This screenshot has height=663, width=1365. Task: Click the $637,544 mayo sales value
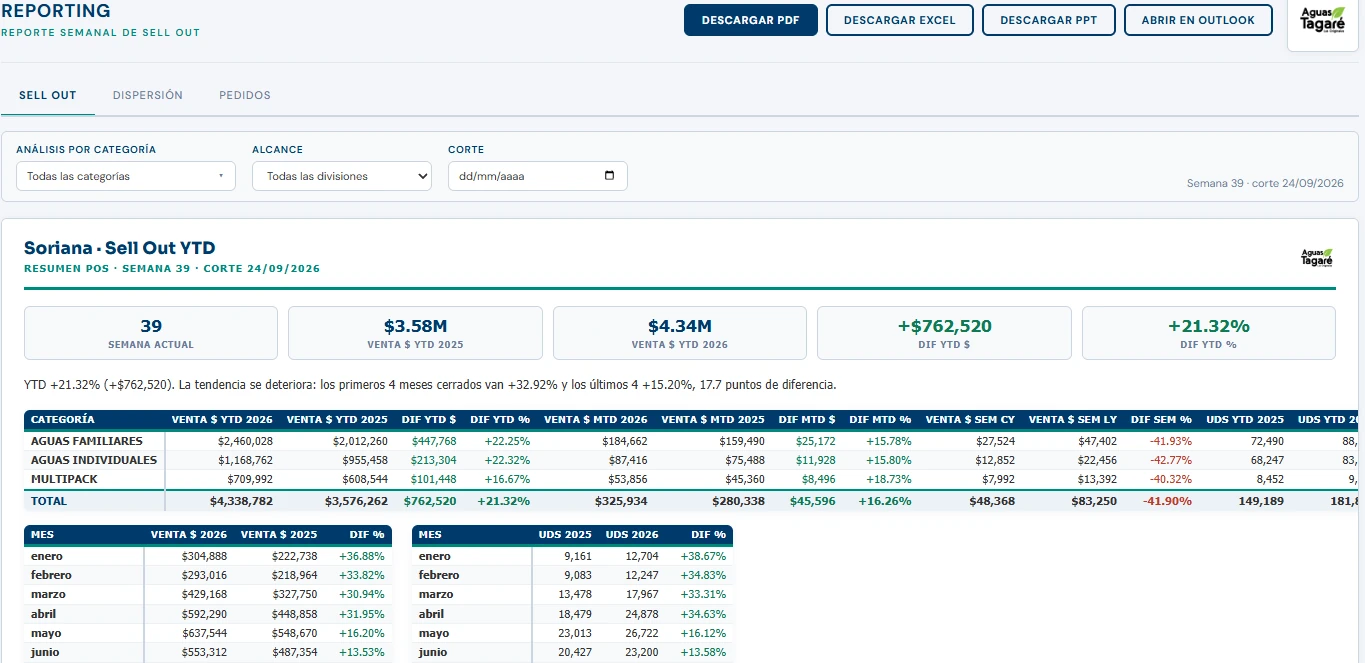[204, 633]
